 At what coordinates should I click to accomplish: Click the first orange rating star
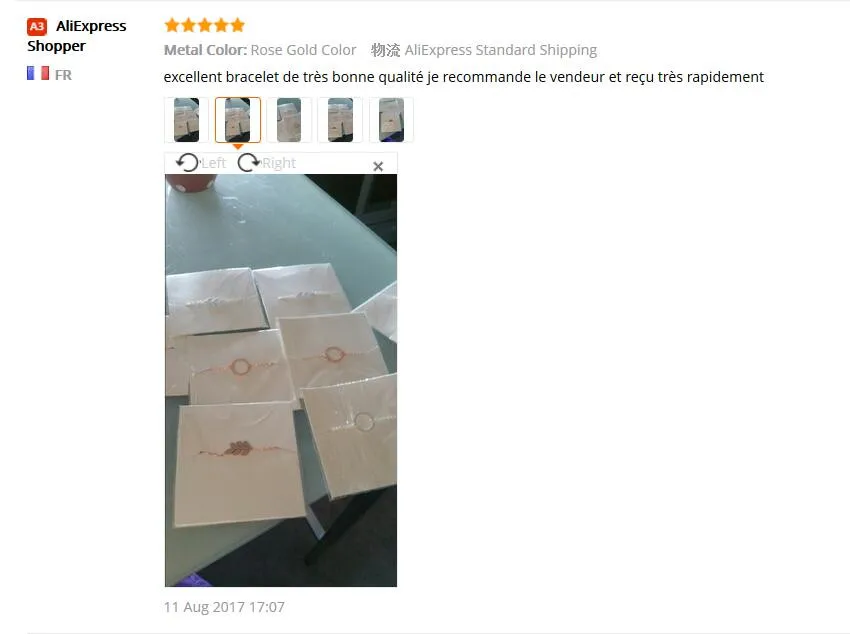click(172, 25)
